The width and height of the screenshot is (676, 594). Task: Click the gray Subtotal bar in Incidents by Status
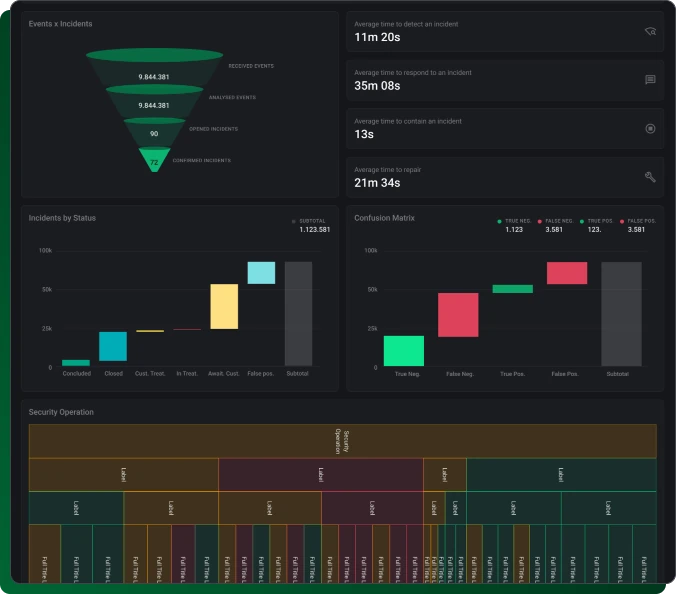pyautogui.click(x=298, y=314)
